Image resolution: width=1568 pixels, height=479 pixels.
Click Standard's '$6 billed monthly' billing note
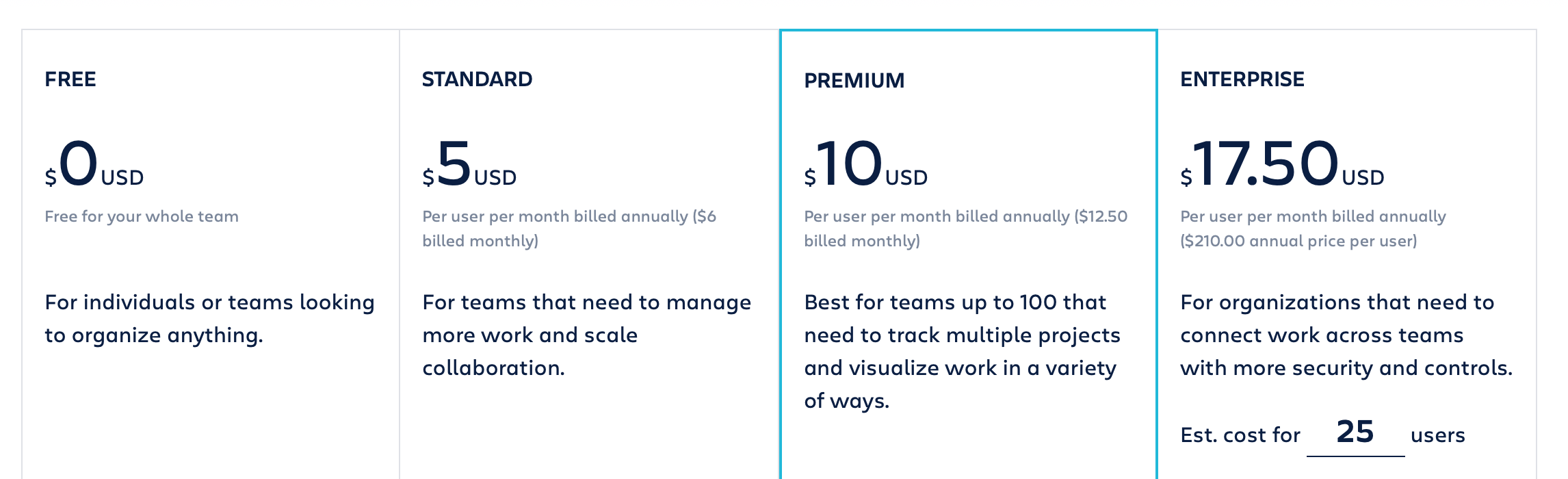569,229
